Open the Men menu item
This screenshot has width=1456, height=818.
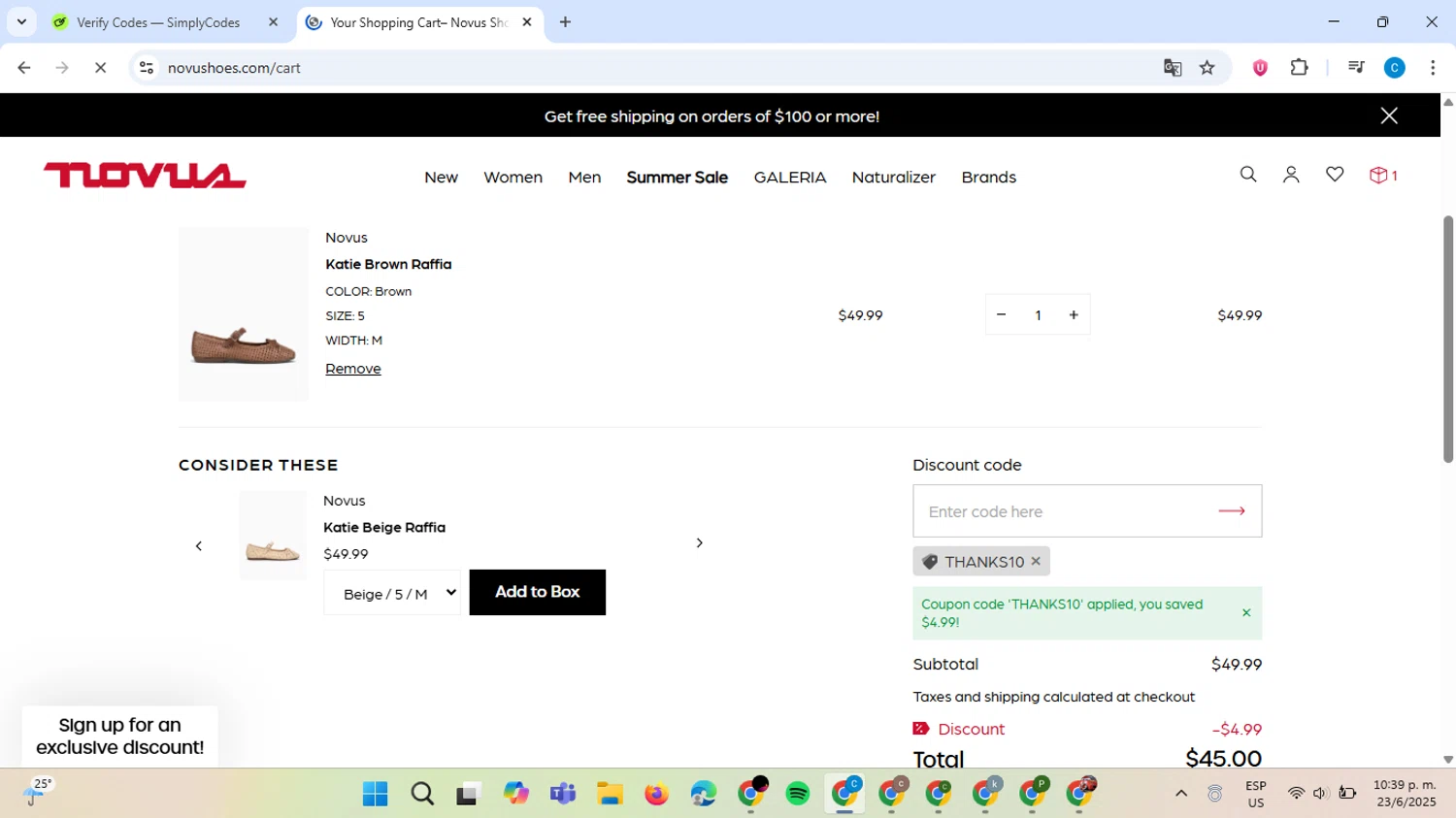[x=584, y=177]
